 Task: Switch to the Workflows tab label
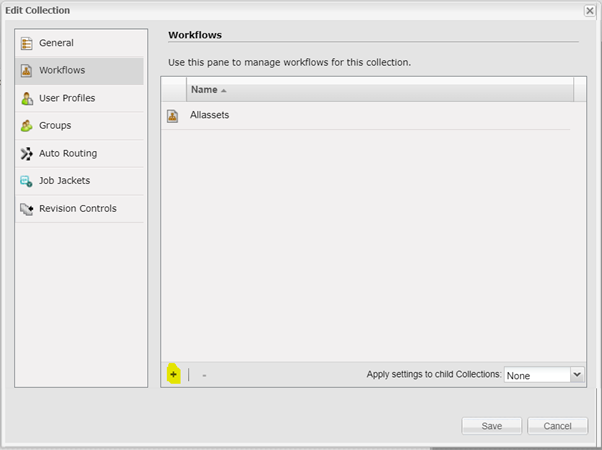click(x=62, y=70)
